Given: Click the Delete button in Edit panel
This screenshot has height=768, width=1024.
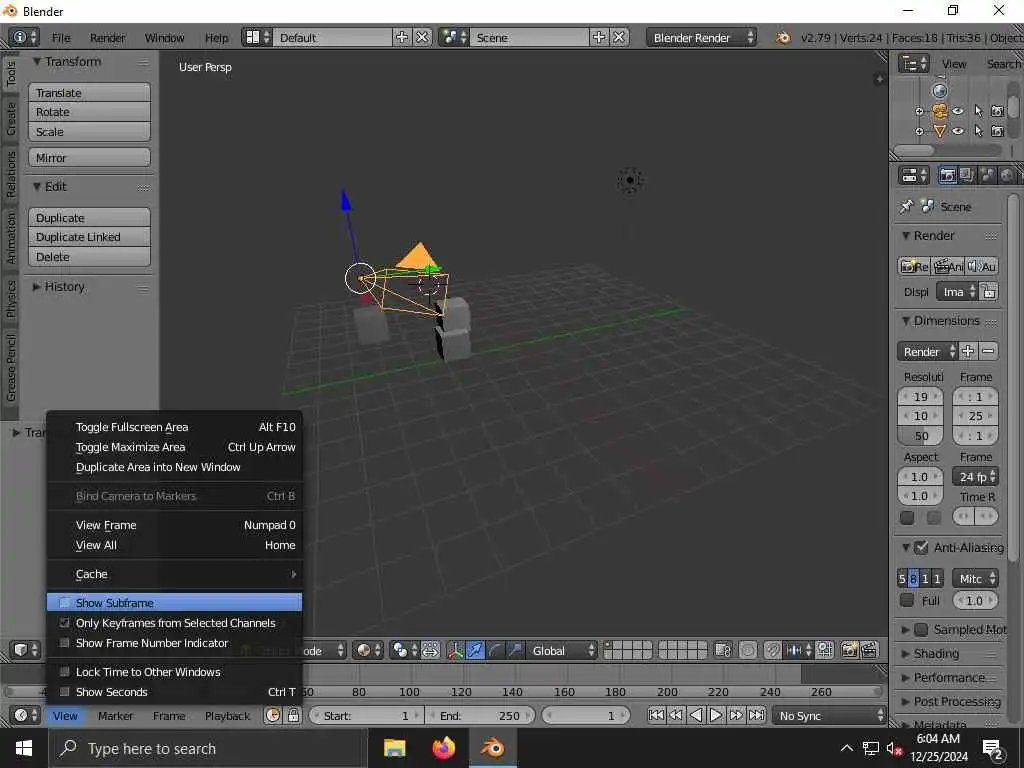Looking at the screenshot, I should click(x=89, y=257).
